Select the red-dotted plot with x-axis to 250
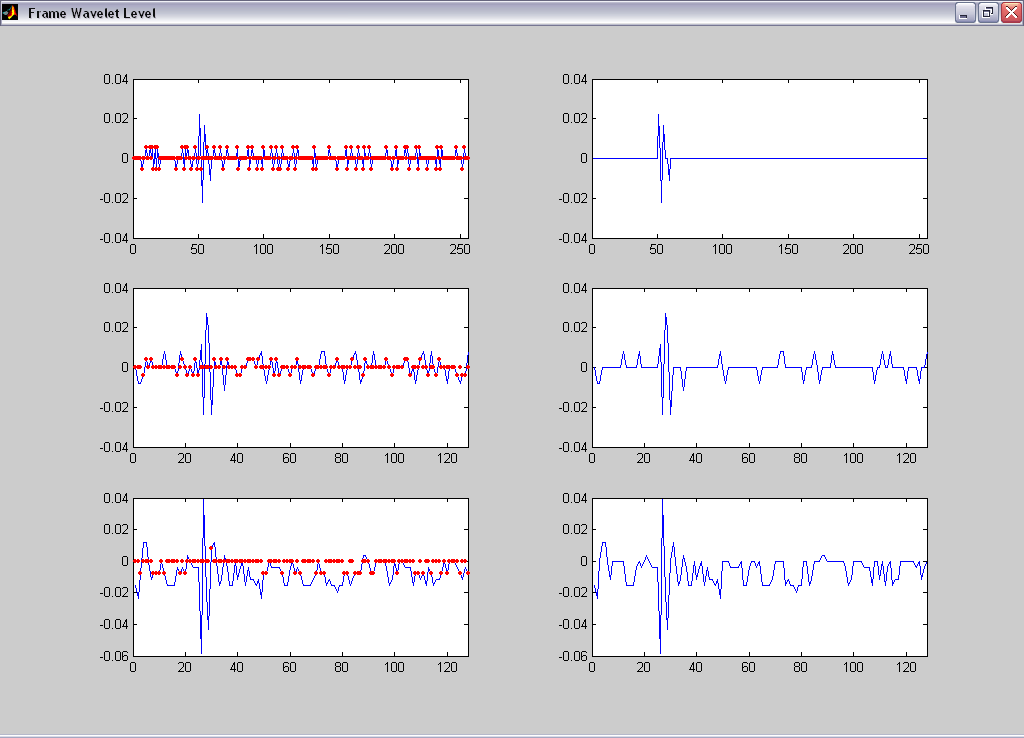The width and height of the screenshot is (1024, 738). tap(301, 159)
